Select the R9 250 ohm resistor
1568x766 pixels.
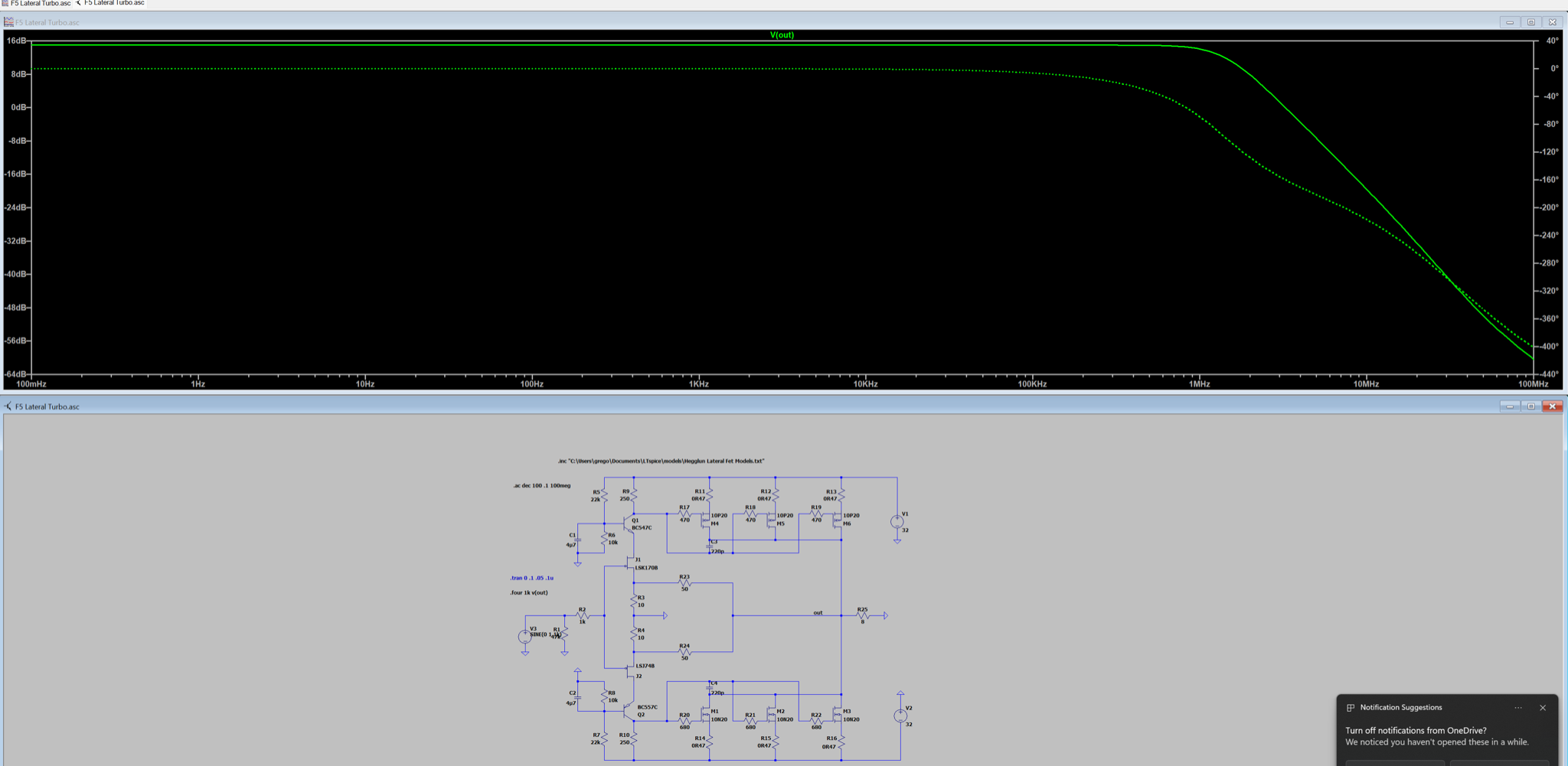[634, 495]
